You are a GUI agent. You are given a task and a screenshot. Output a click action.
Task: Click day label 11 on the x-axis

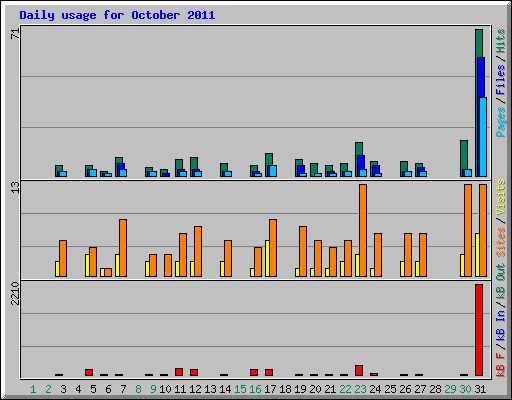180,389
